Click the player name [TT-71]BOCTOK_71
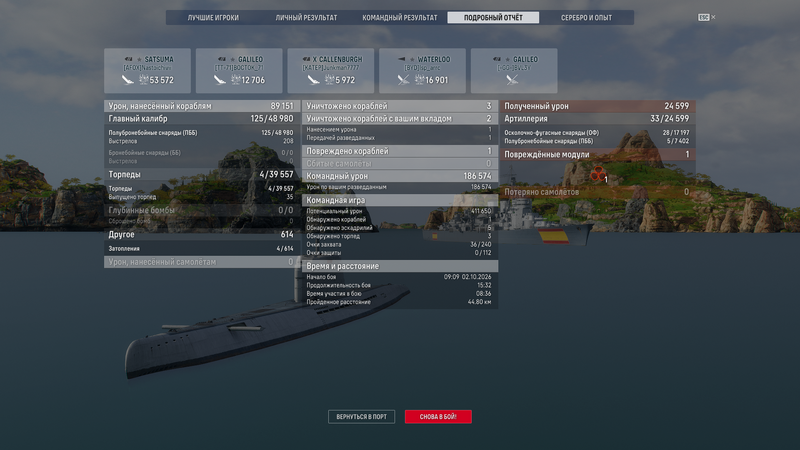800x450 pixels. tap(239, 68)
